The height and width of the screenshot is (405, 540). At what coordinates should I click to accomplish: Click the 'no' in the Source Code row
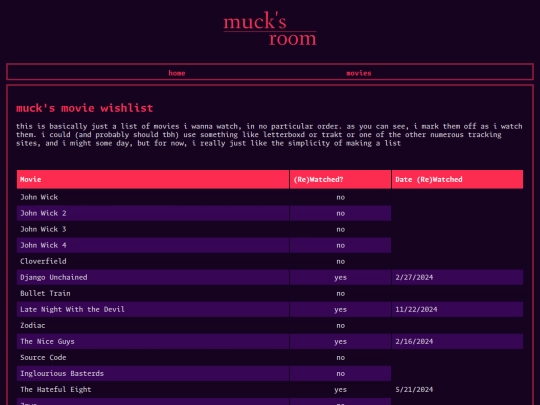(341, 358)
